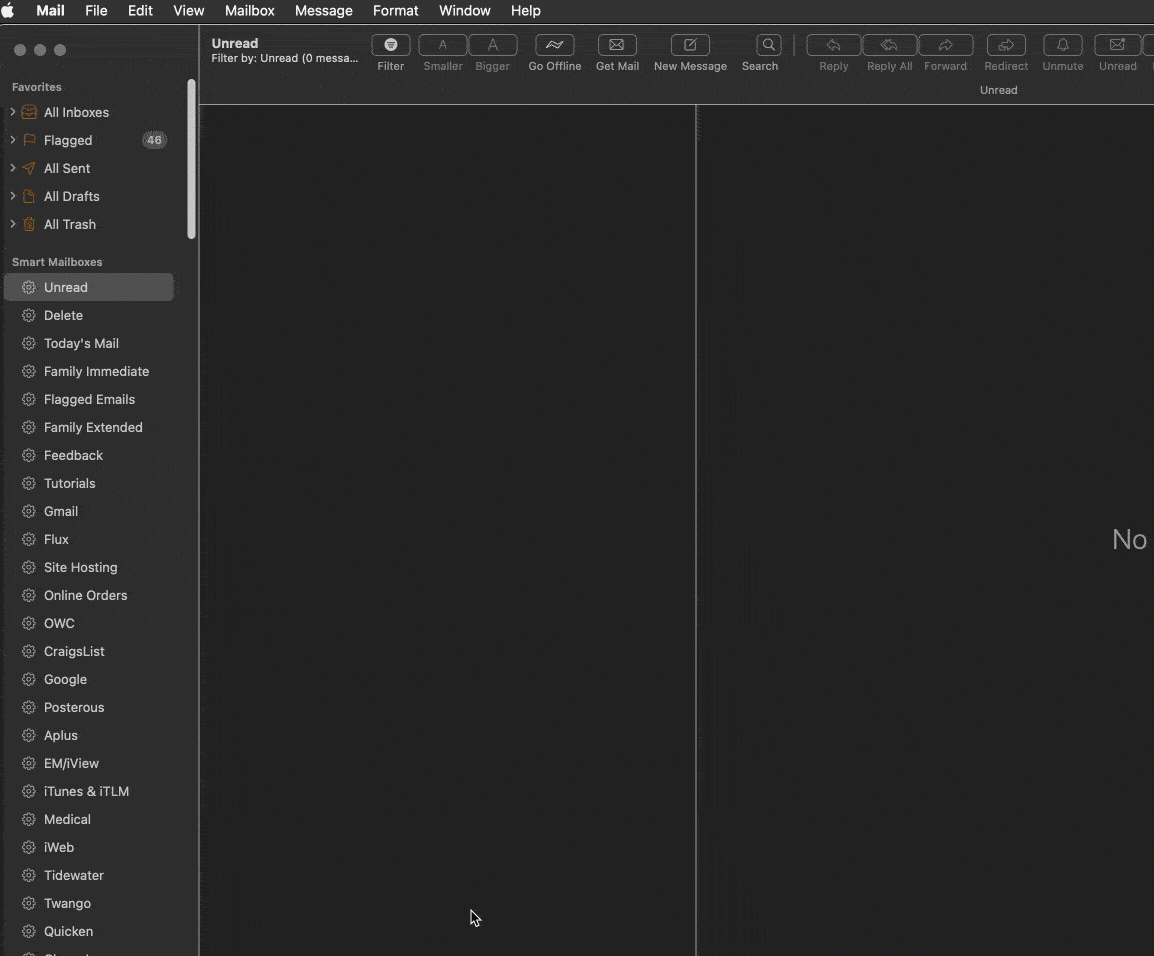Screen dimensions: 1154x956
Task: Click gear icon beside CraigsList
Action: pos(29,651)
